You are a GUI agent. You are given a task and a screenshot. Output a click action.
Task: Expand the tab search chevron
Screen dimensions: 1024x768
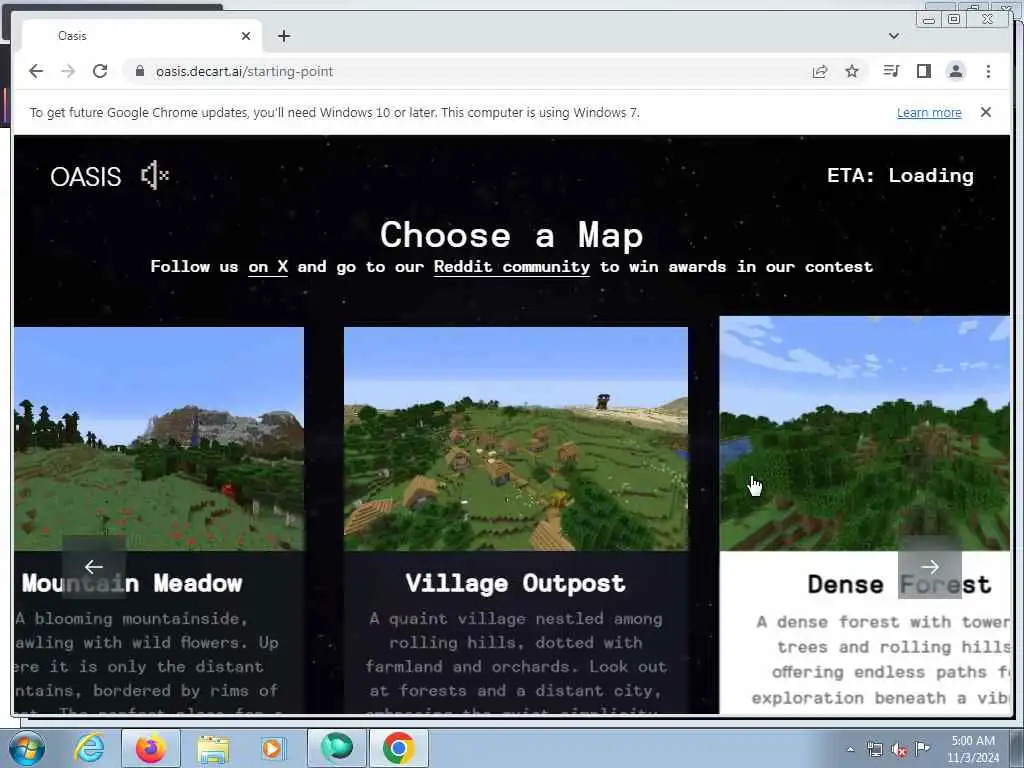[894, 36]
